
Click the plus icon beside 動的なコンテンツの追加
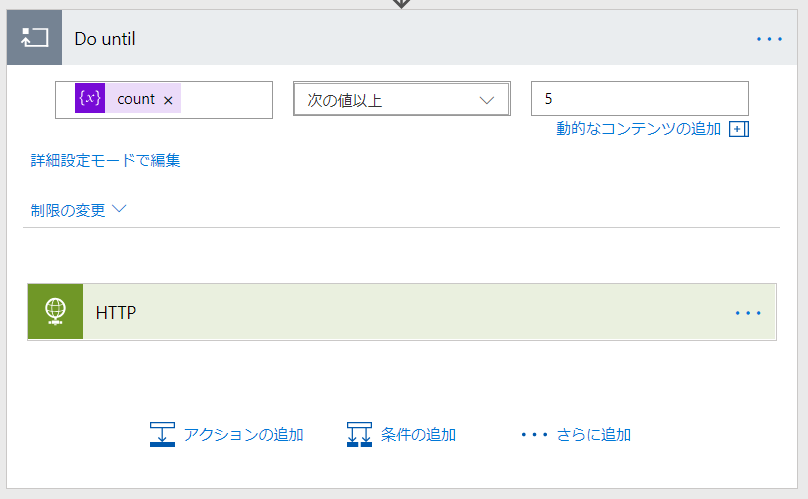coord(738,129)
